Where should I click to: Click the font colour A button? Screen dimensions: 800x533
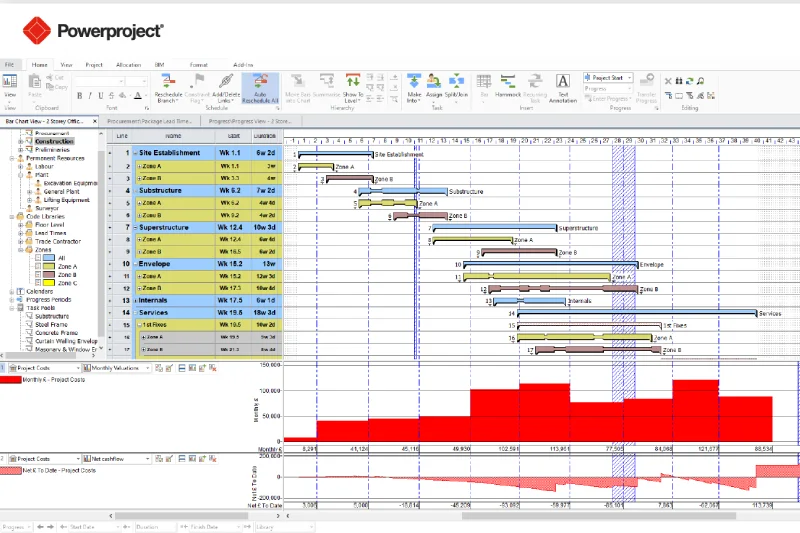tap(137, 95)
